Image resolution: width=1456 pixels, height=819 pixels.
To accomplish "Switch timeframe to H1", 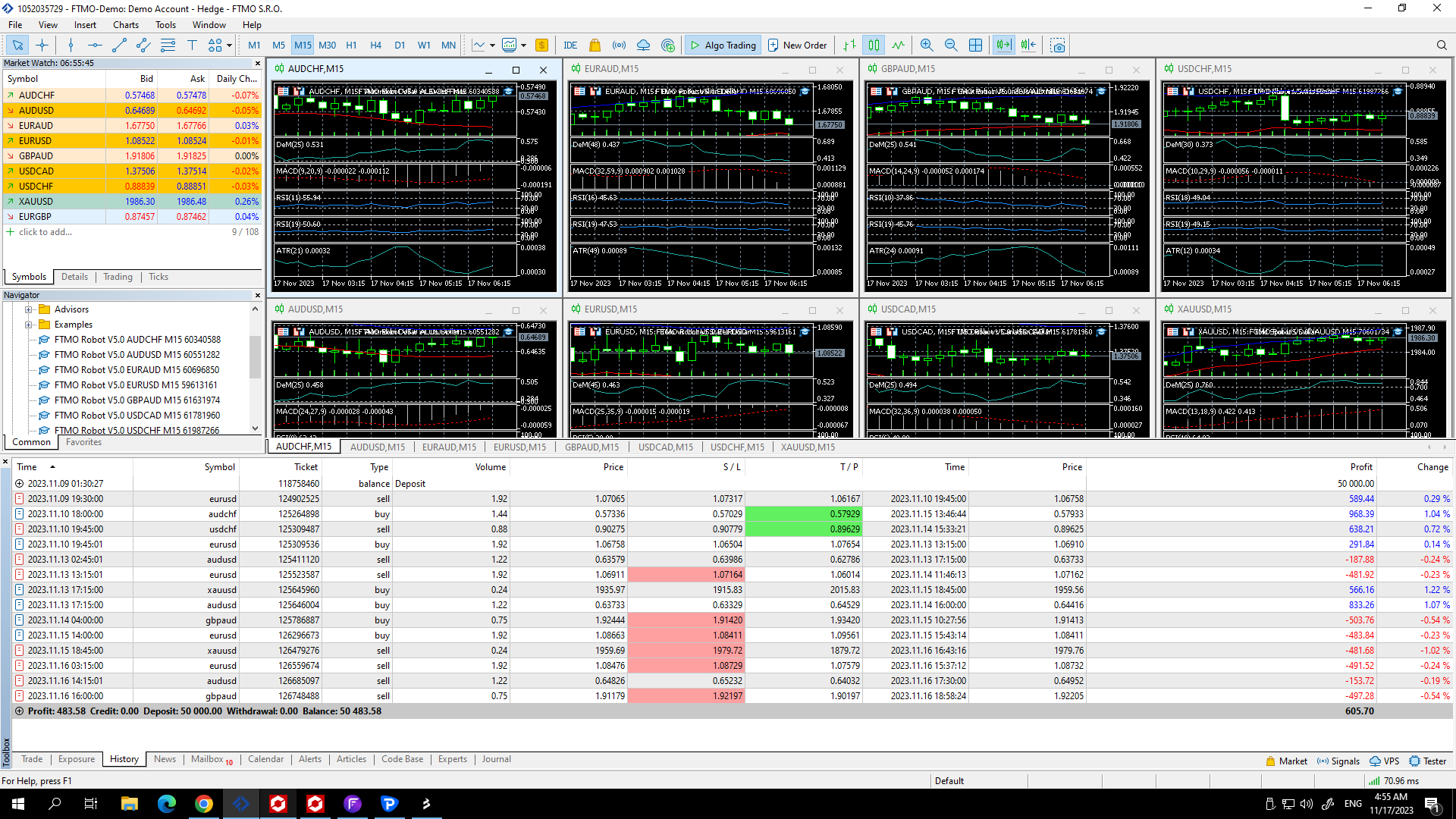I will 351,45.
